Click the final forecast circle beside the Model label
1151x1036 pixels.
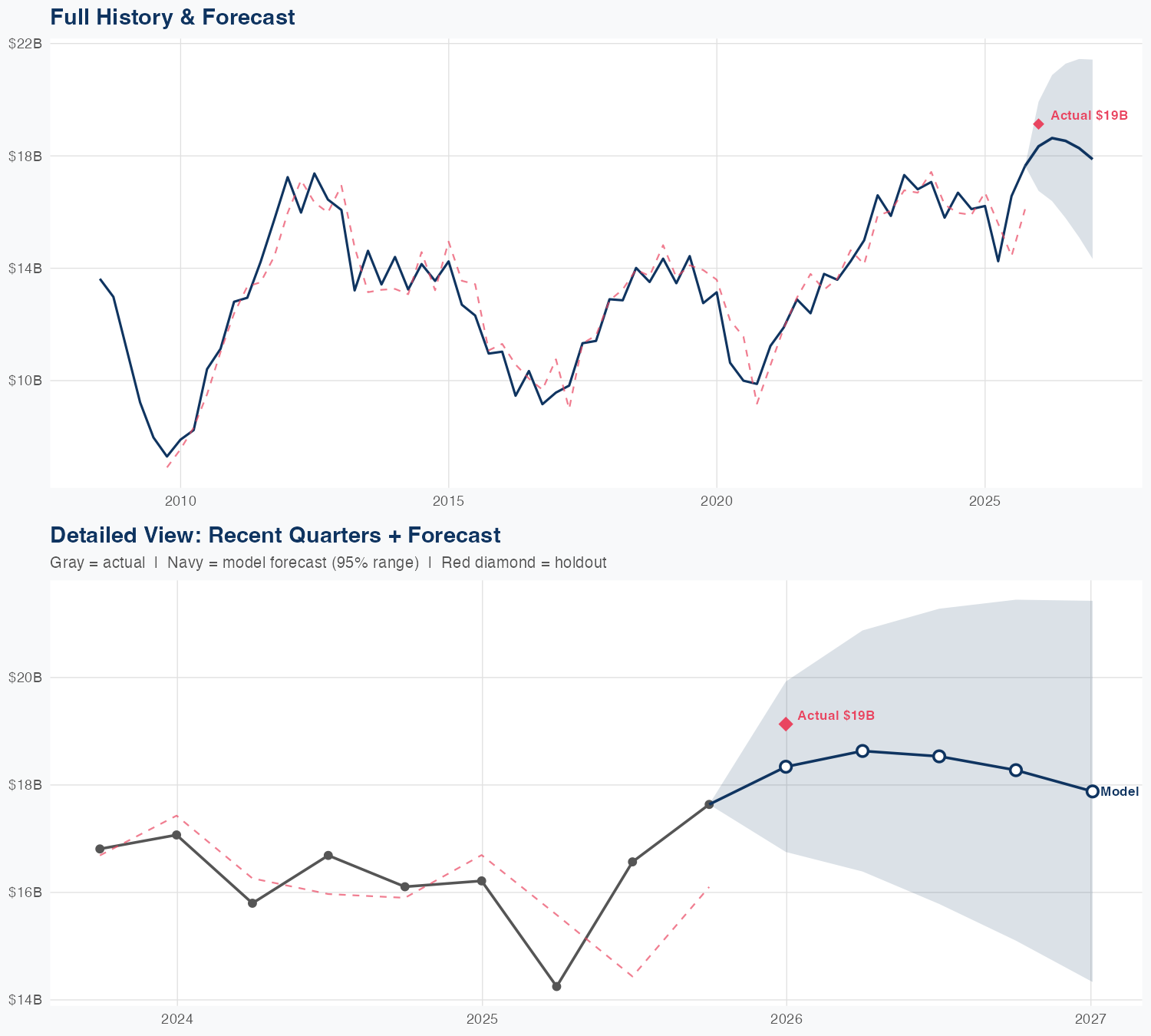click(x=1092, y=791)
